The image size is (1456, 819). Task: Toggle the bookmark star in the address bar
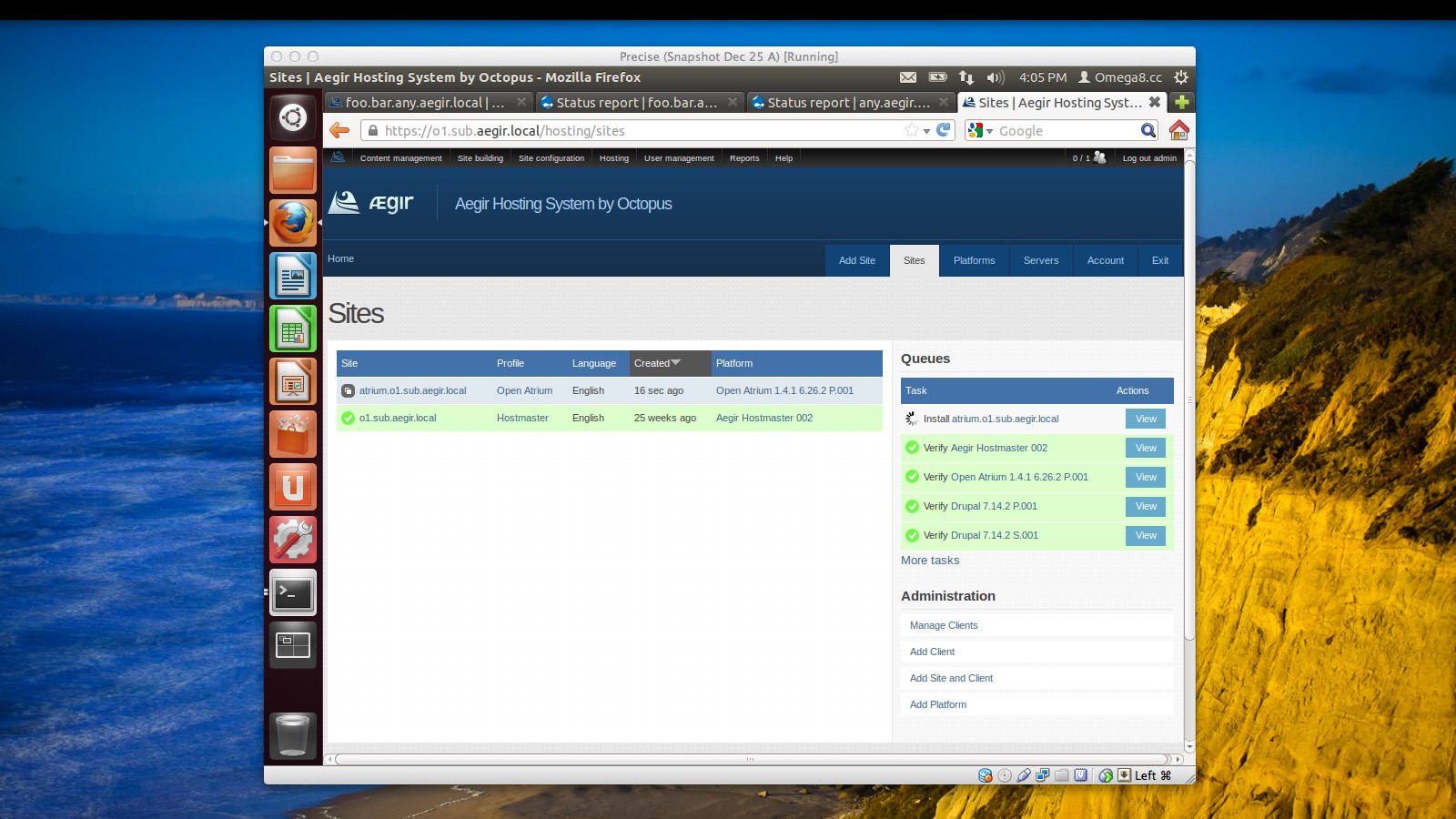[x=910, y=130]
